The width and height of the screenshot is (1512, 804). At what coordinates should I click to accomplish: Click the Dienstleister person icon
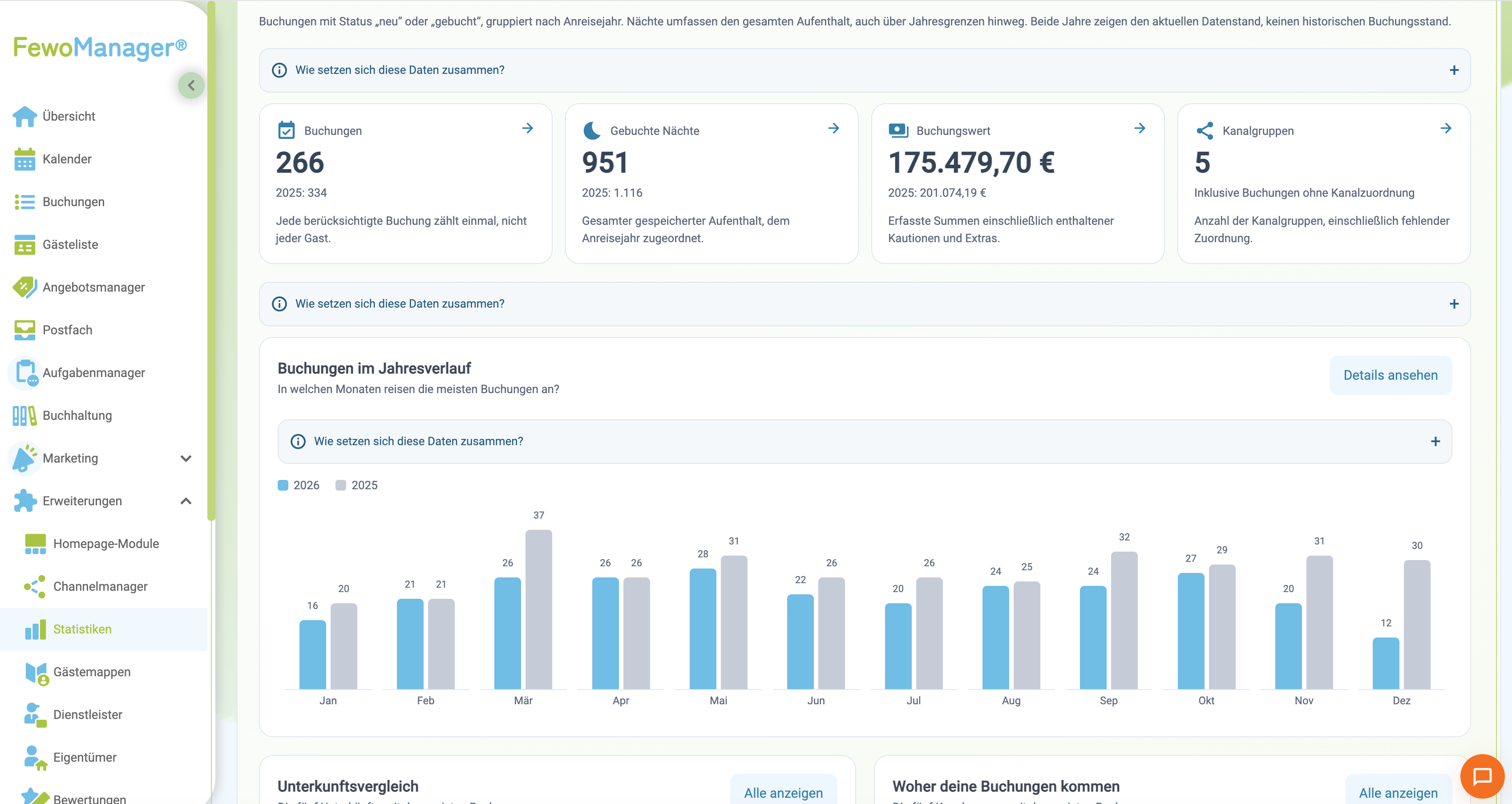[35, 715]
